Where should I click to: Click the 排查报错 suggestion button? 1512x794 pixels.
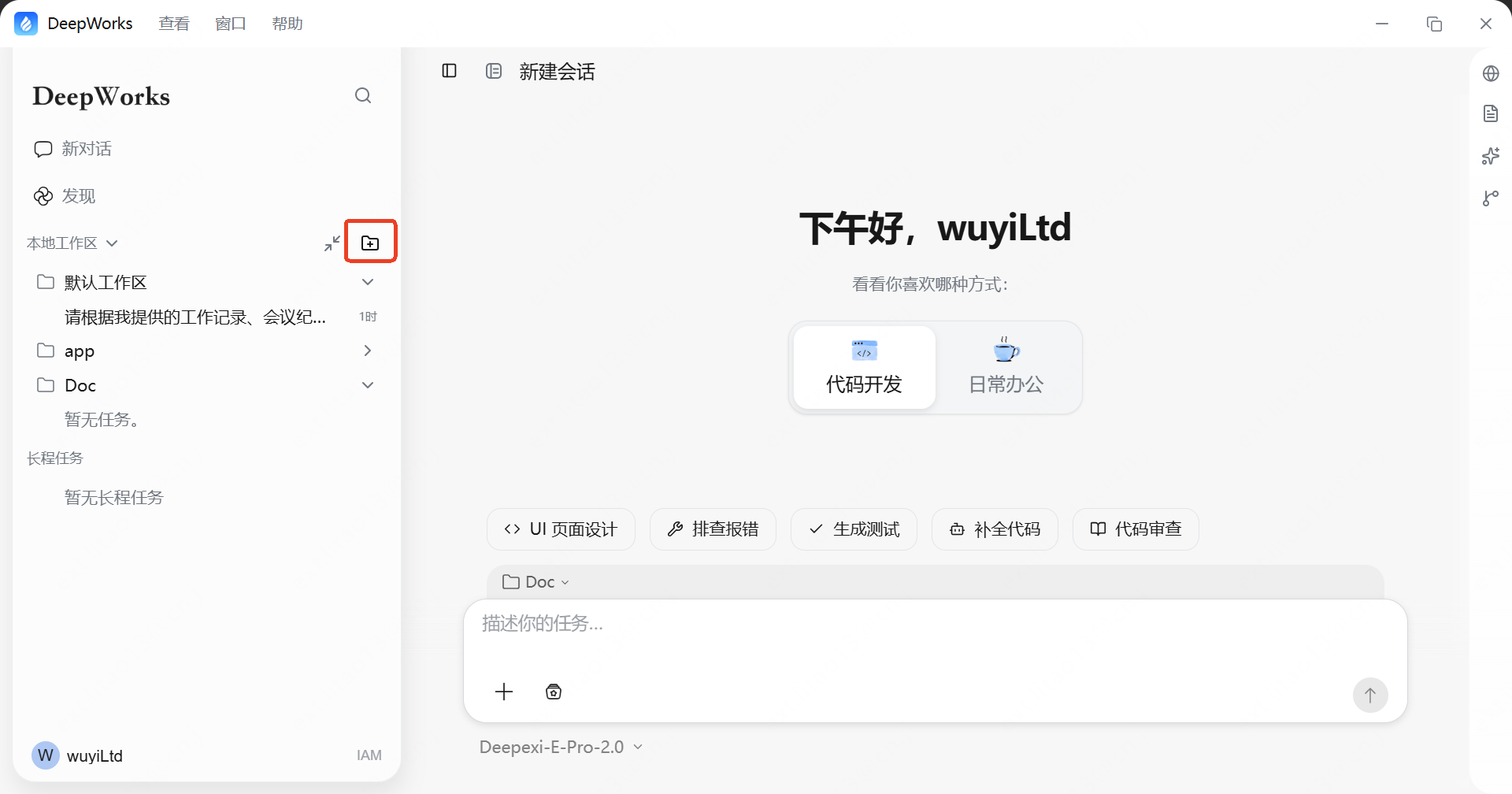coord(713,529)
